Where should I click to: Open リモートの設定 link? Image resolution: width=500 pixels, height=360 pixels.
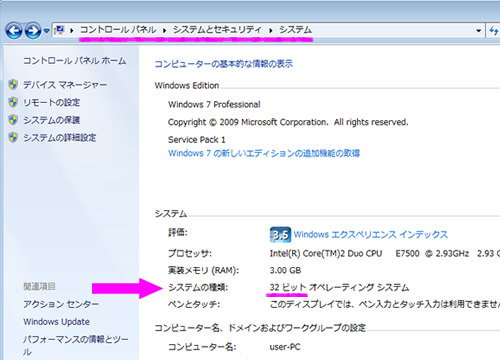coord(52,102)
